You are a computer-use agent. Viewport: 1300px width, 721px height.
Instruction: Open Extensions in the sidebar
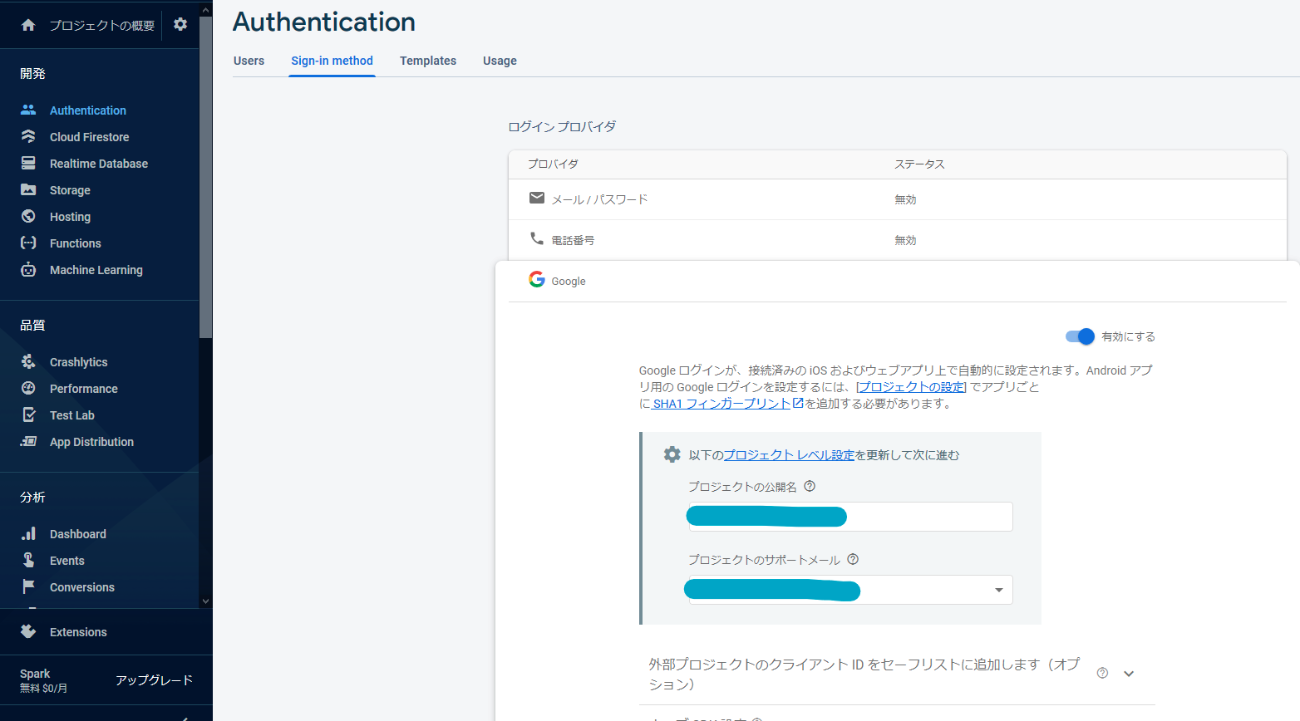tap(78, 632)
